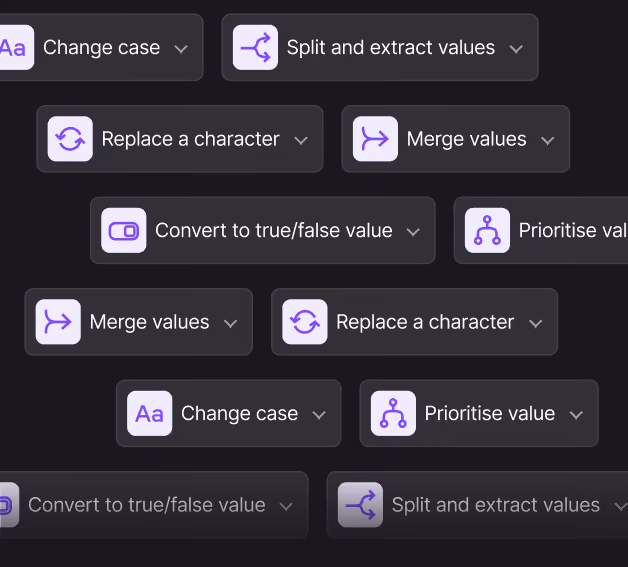The width and height of the screenshot is (628, 567).
Task: Select the Merge values label on the fourth row
Action: pyautogui.click(x=149, y=322)
